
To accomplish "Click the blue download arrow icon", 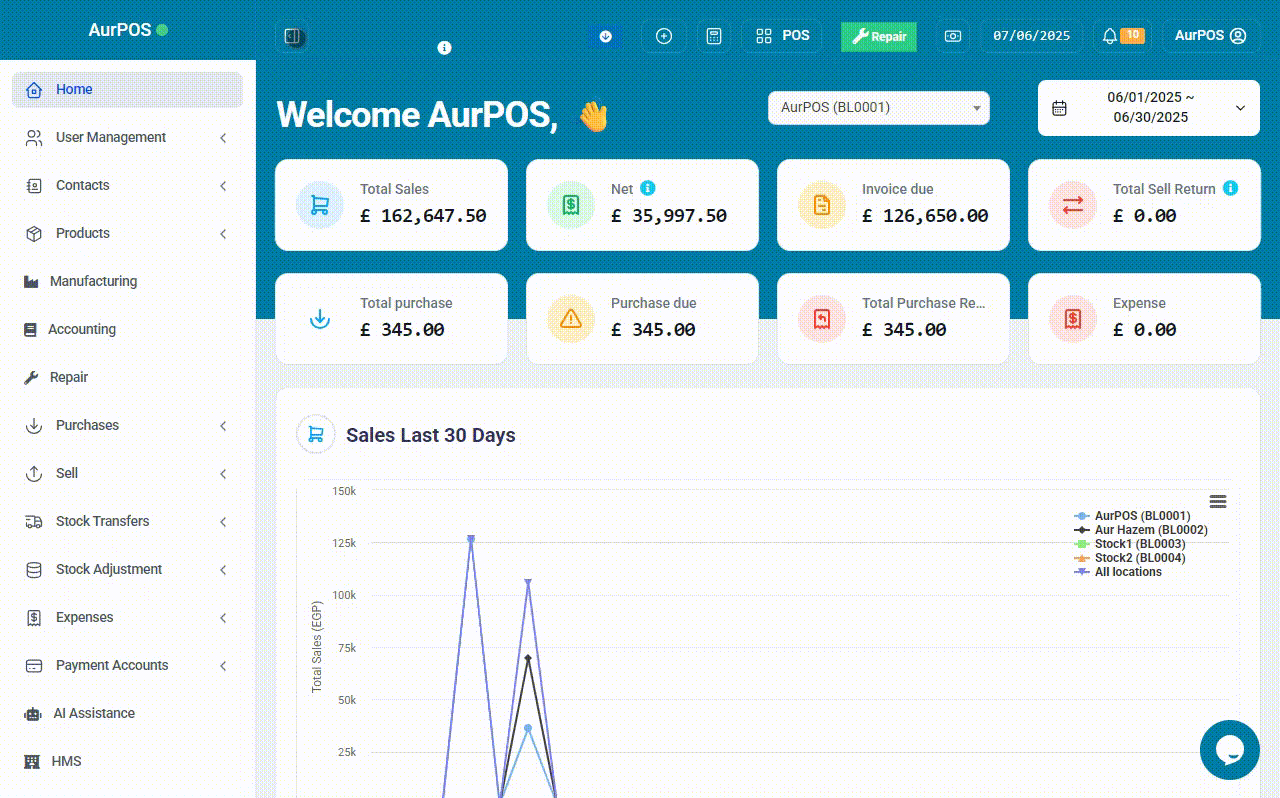I will click(605, 36).
